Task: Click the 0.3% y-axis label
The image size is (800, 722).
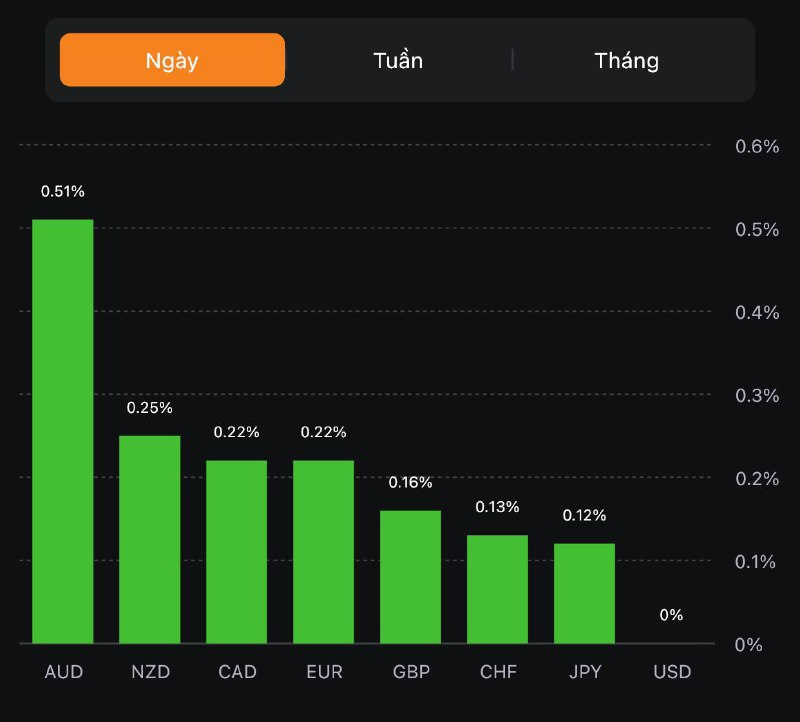Action: click(757, 396)
